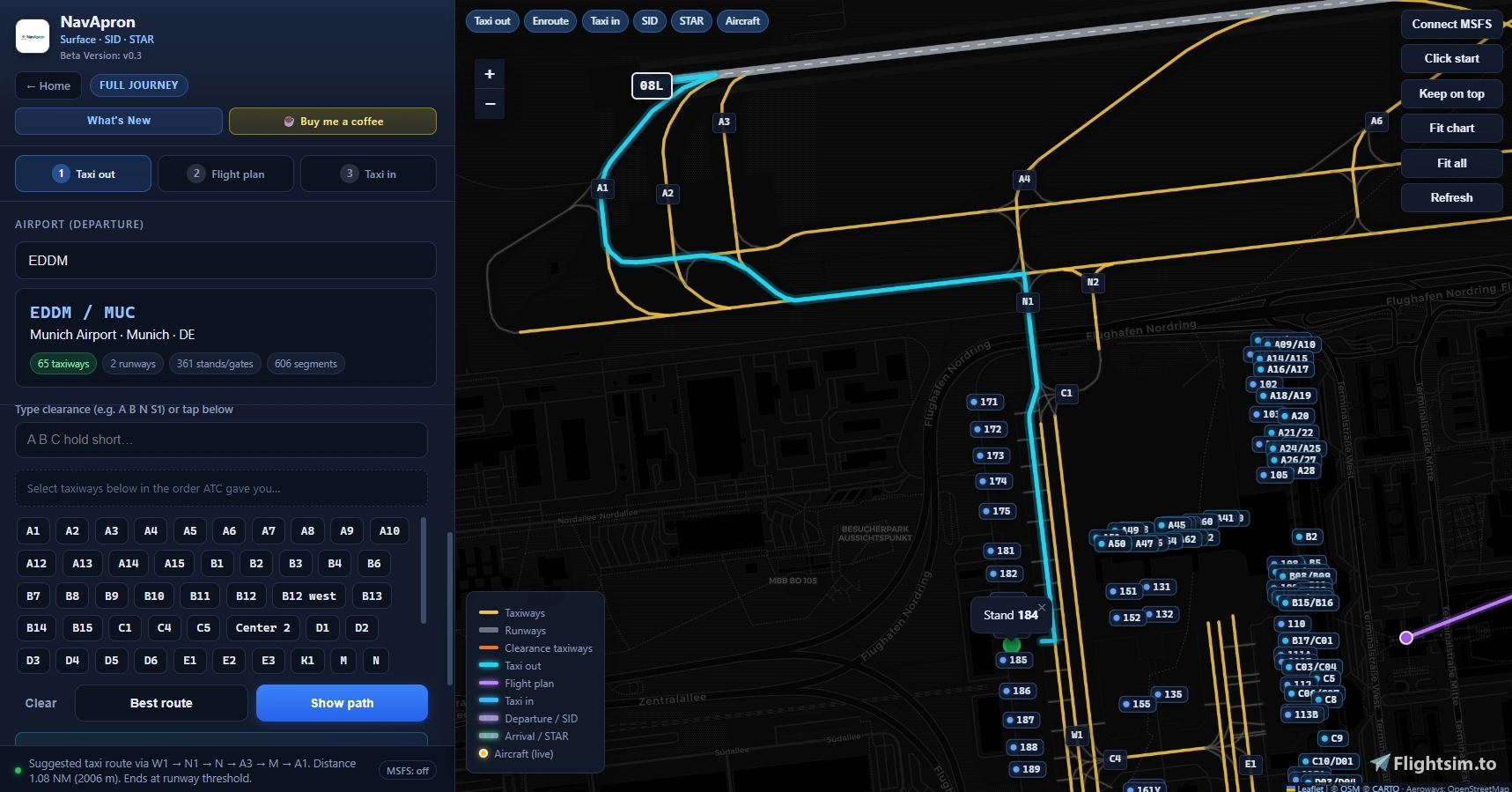Click the C1 taxiway label on map
The width and height of the screenshot is (1512, 792).
pyautogui.click(x=1066, y=393)
